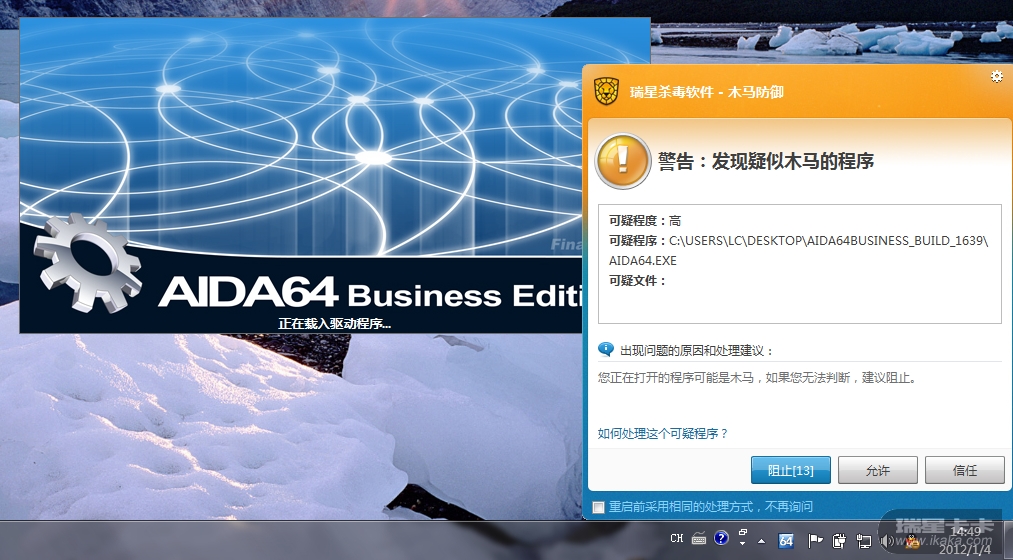Click the AIDA64 splash gear logo
Screen dimensions: 1013x560
(87, 262)
